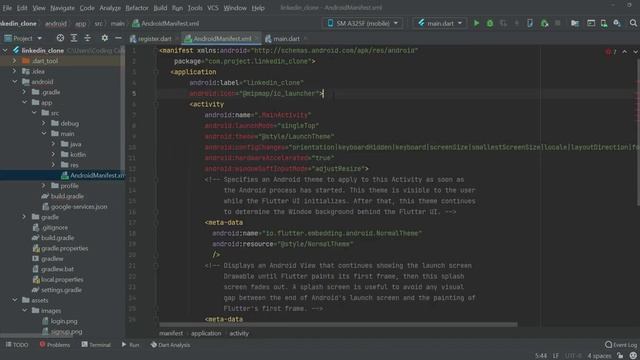Open the Event Log

[x=621, y=345]
